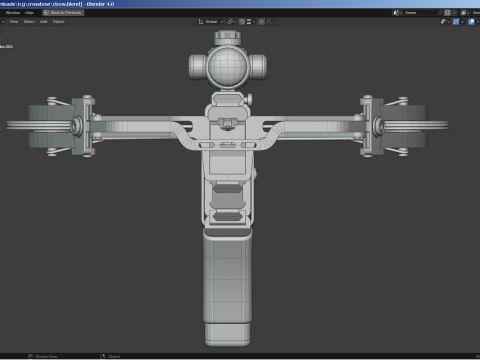Open the transform pivot point dropdown

tap(232, 22)
